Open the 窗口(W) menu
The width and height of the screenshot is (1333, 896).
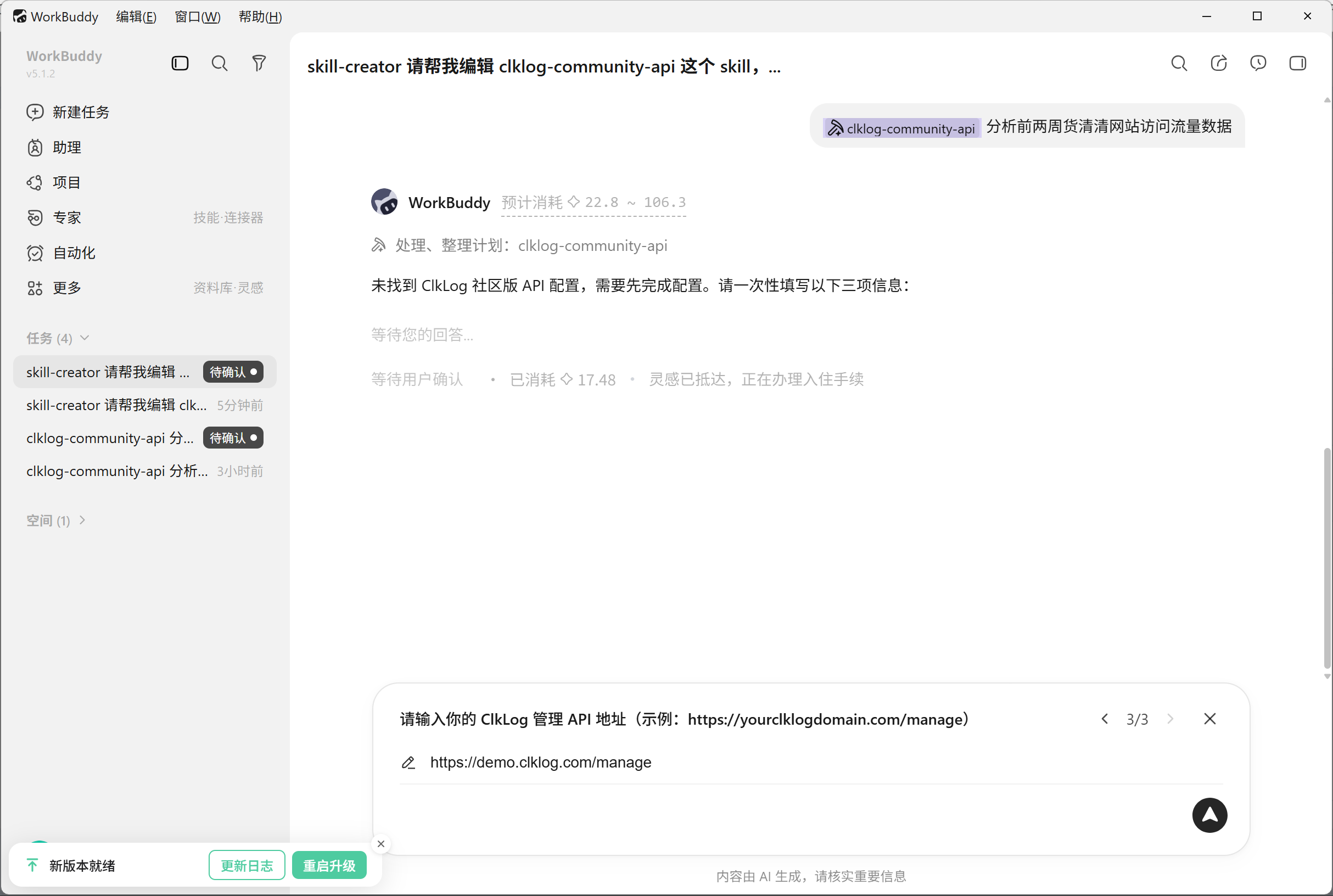(x=197, y=16)
